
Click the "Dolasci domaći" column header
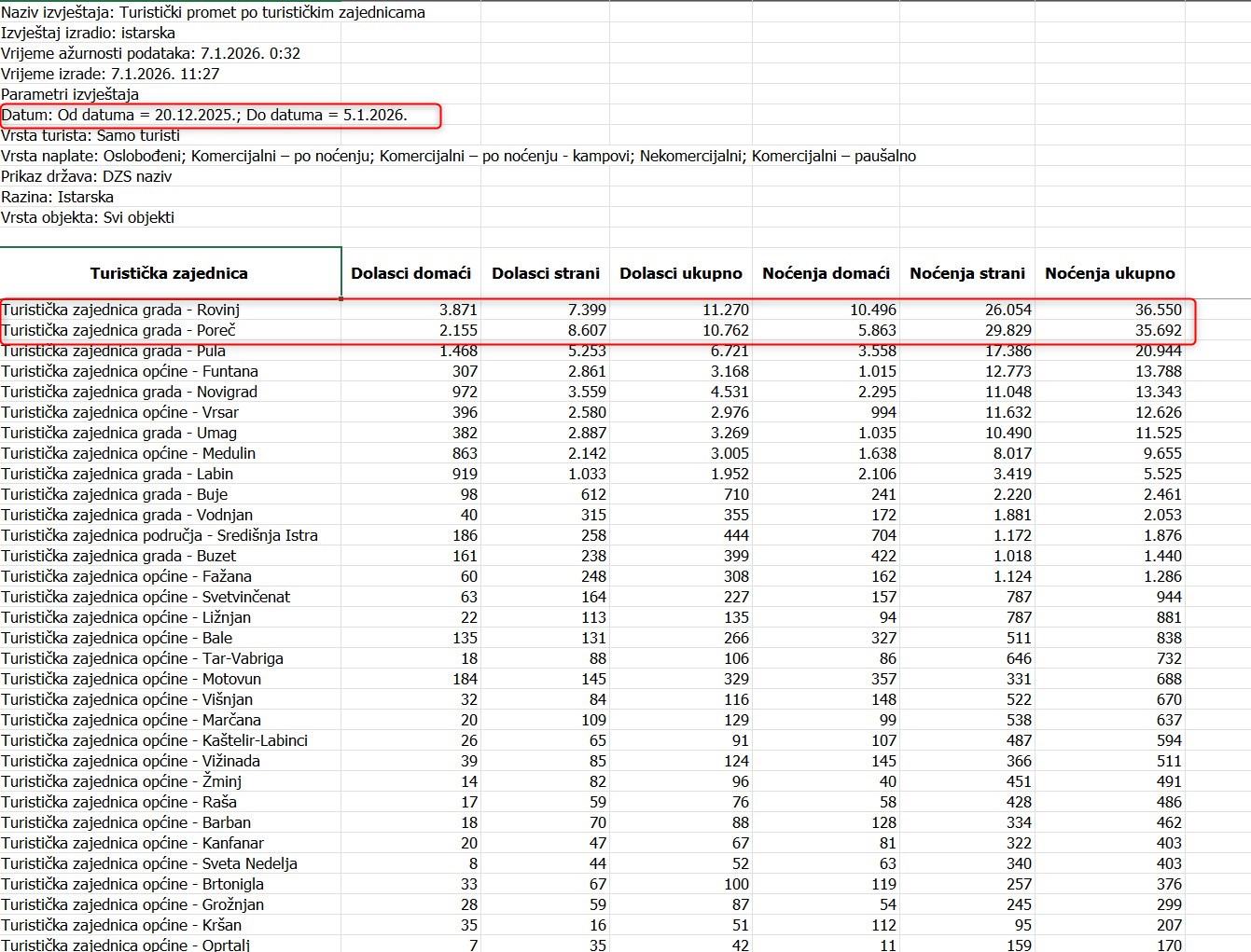410,273
